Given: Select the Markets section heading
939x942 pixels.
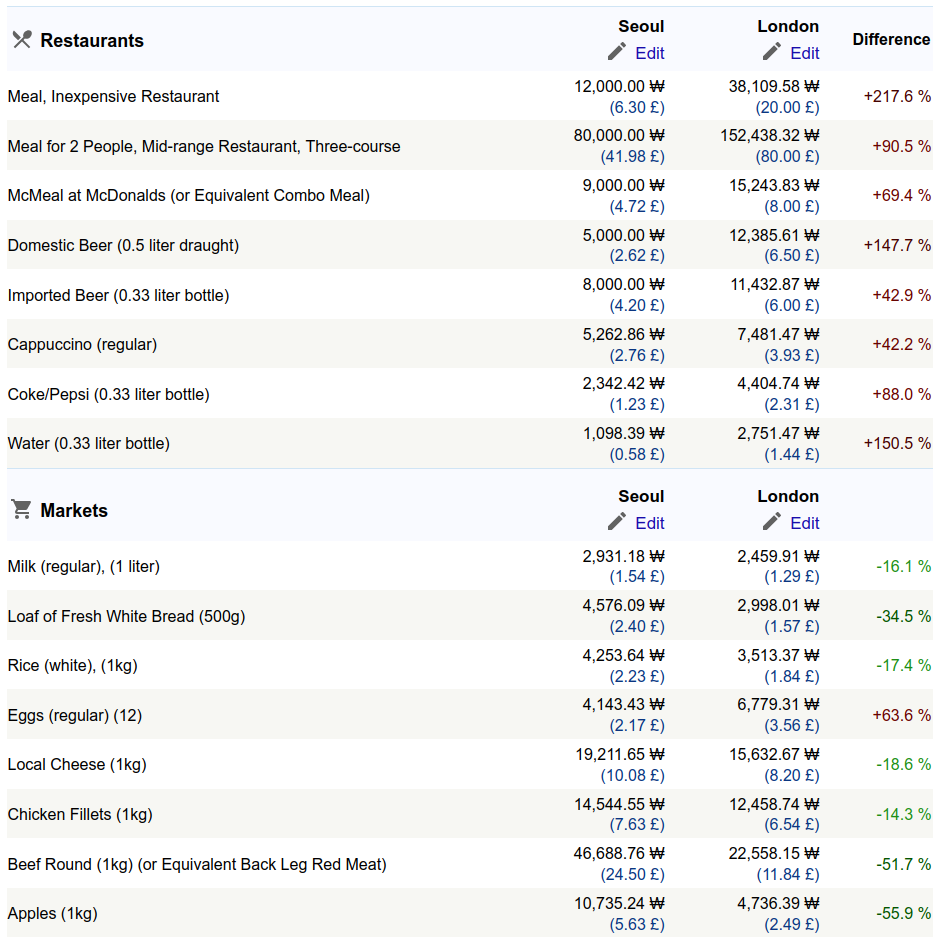Looking at the screenshot, I should tap(74, 511).
